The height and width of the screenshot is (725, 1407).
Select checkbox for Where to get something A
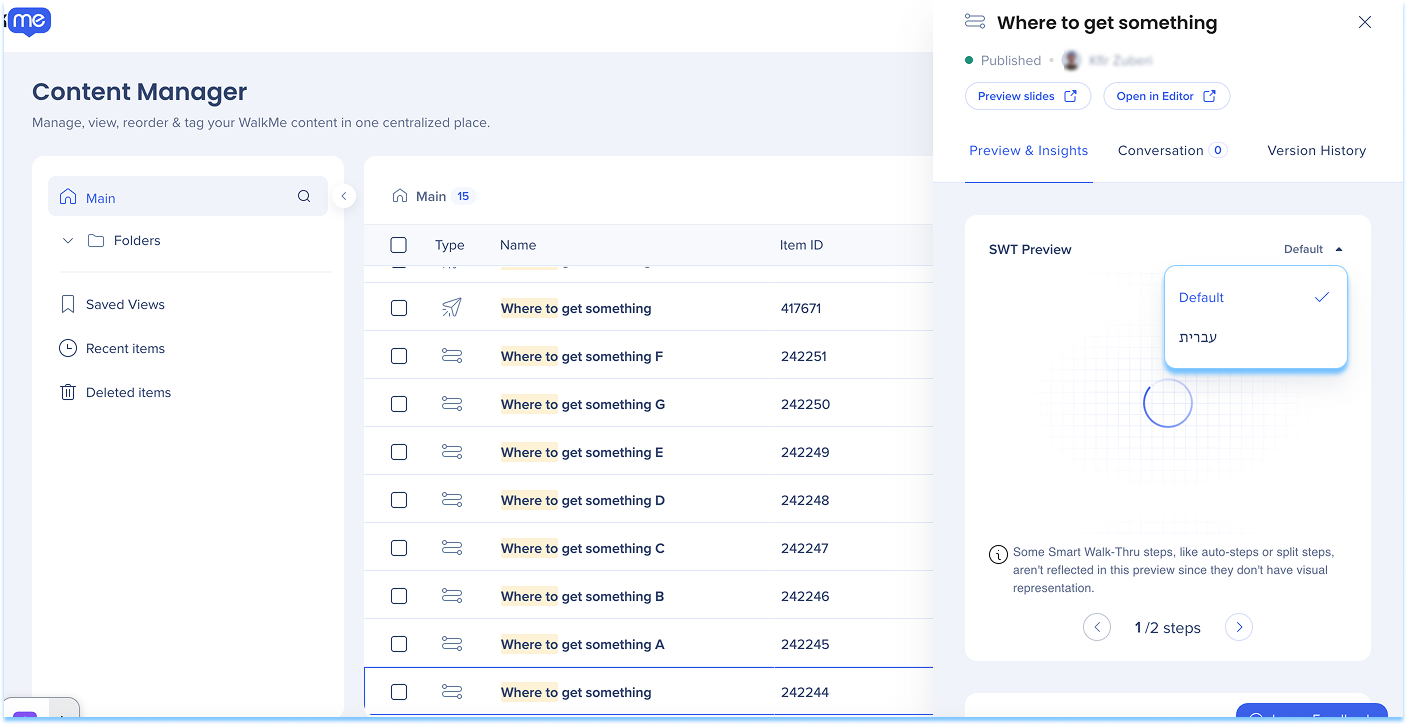pyautogui.click(x=399, y=644)
